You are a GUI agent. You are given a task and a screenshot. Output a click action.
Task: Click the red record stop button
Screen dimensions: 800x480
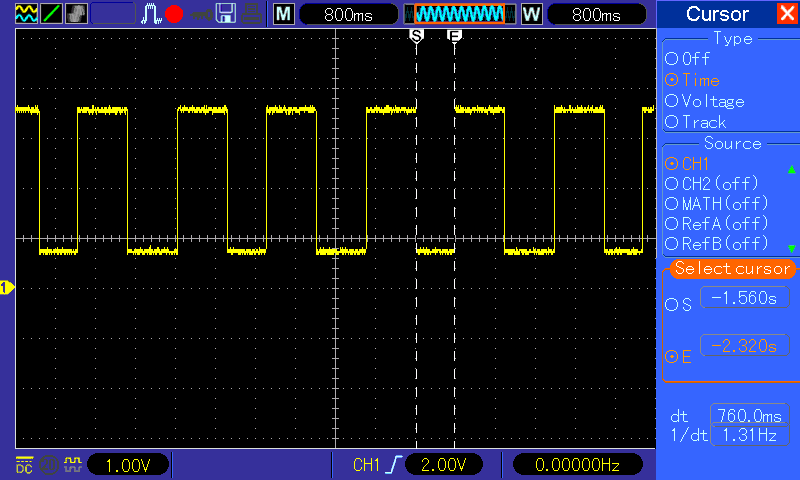click(x=174, y=14)
